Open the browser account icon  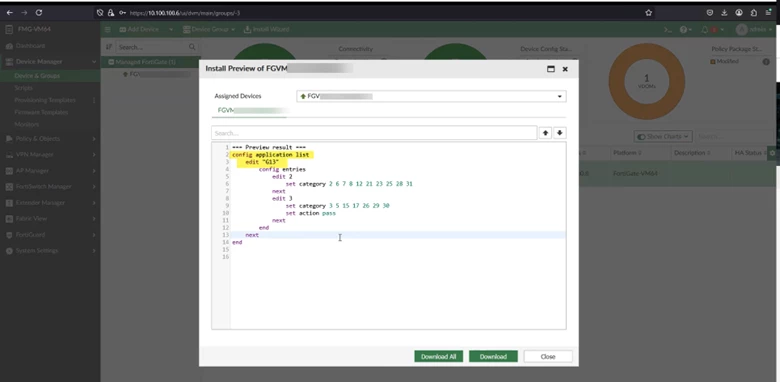pos(739,13)
